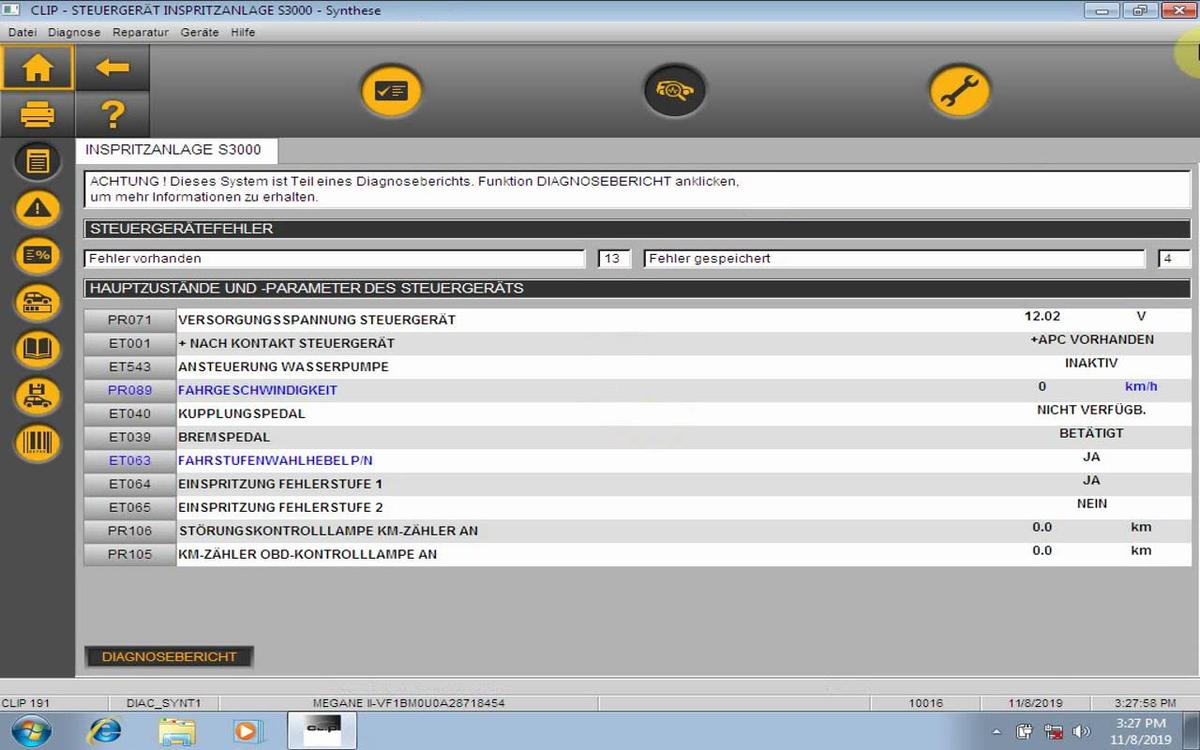Click the ET063 status button

pos(130,461)
